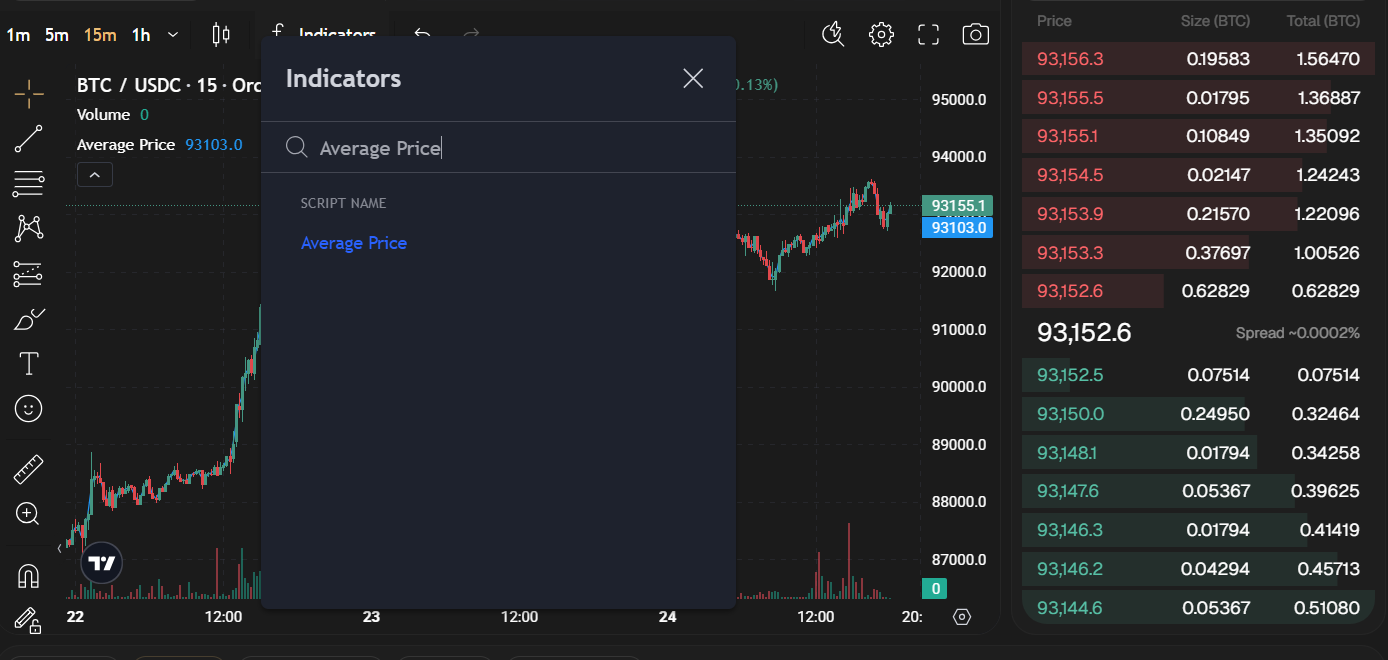Image resolution: width=1388 pixels, height=660 pixels.
Task: Take a chart snapshot with camera icon
Action: [x=975, y=35]
